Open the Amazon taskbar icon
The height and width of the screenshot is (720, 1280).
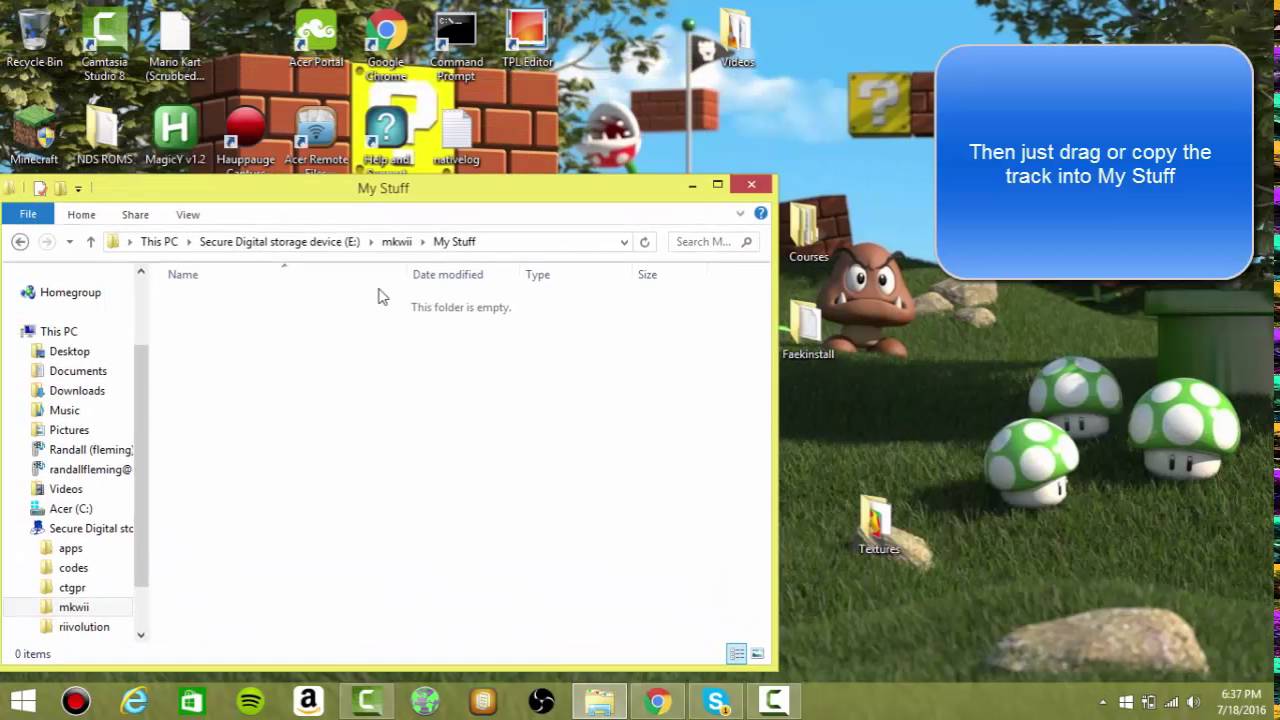309,702
